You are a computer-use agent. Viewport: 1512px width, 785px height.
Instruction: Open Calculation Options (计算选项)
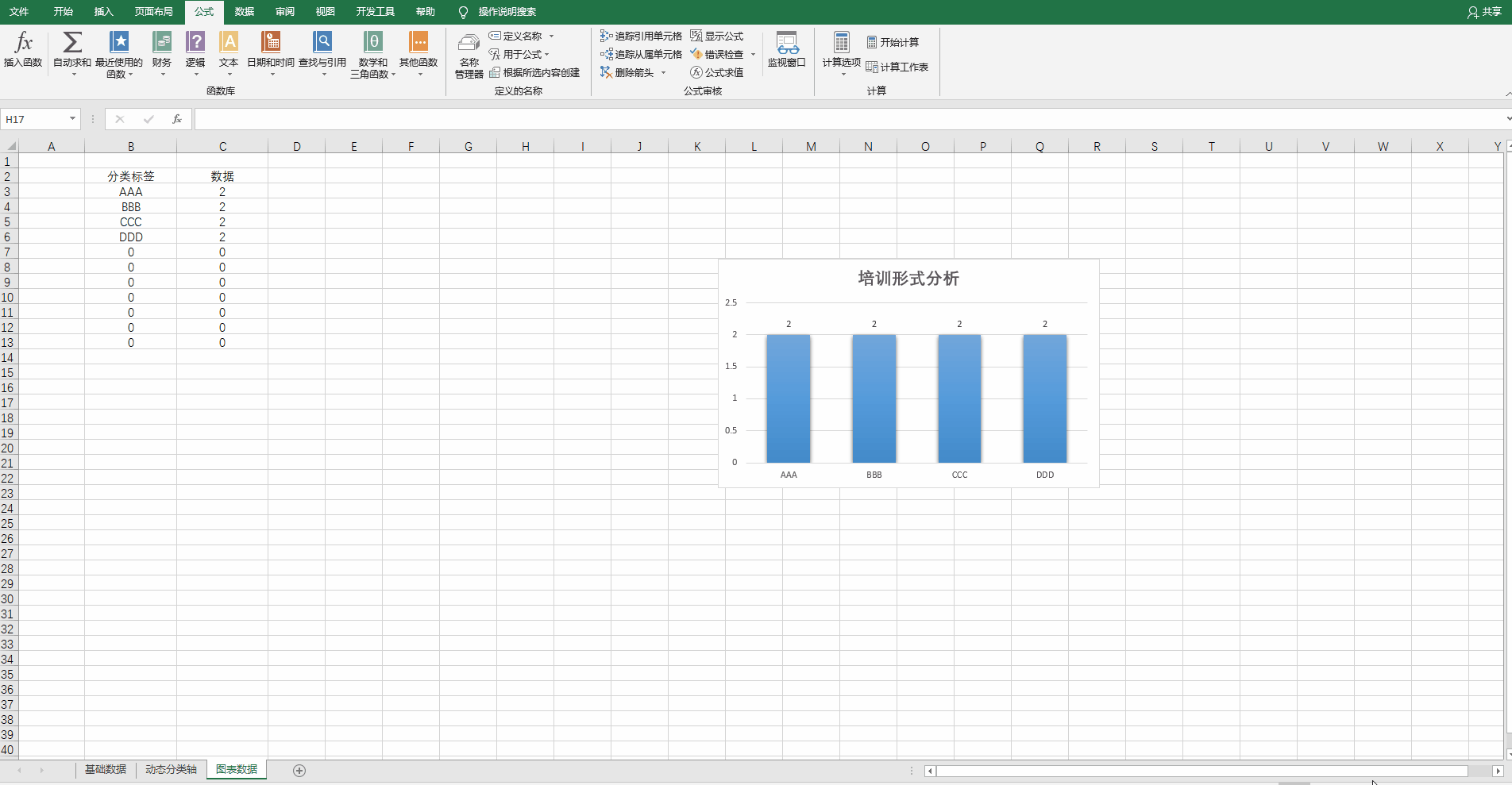(841, 54)
